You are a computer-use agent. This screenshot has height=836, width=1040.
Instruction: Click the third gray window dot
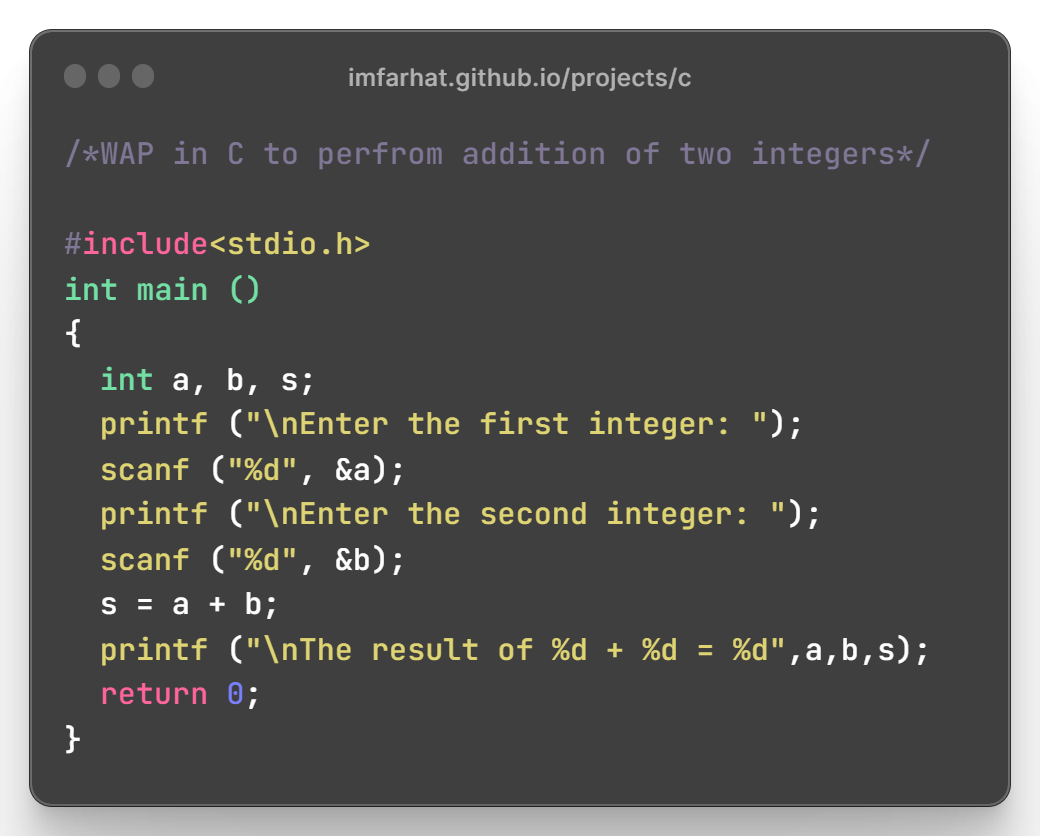(143, 76)
